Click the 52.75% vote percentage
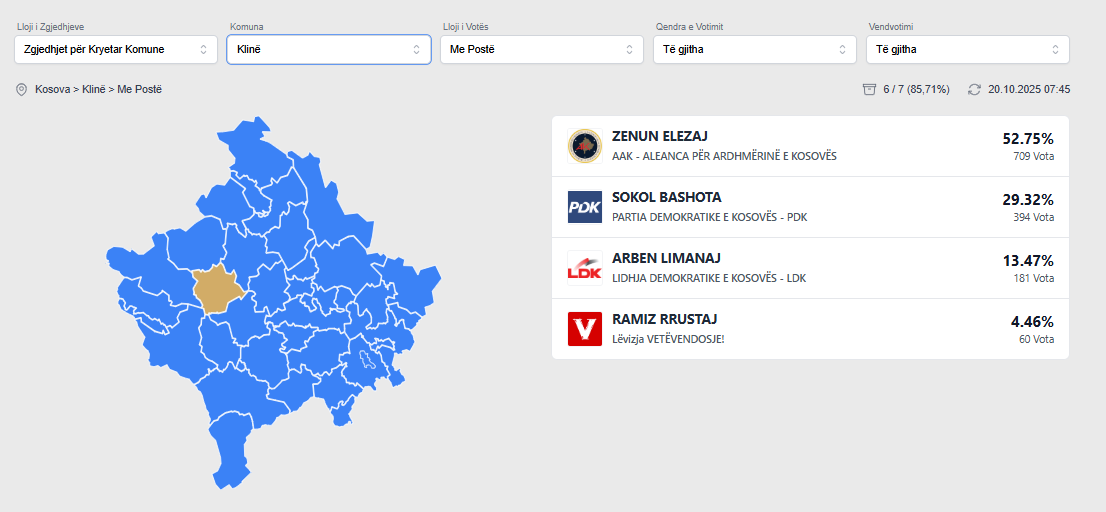 point(1028,138)
